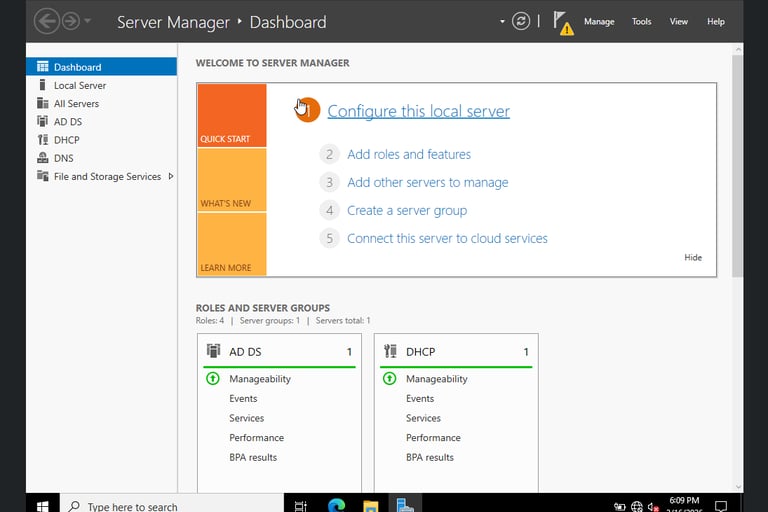Open Microsoft Edge from the taskbar

click(336, 505)
